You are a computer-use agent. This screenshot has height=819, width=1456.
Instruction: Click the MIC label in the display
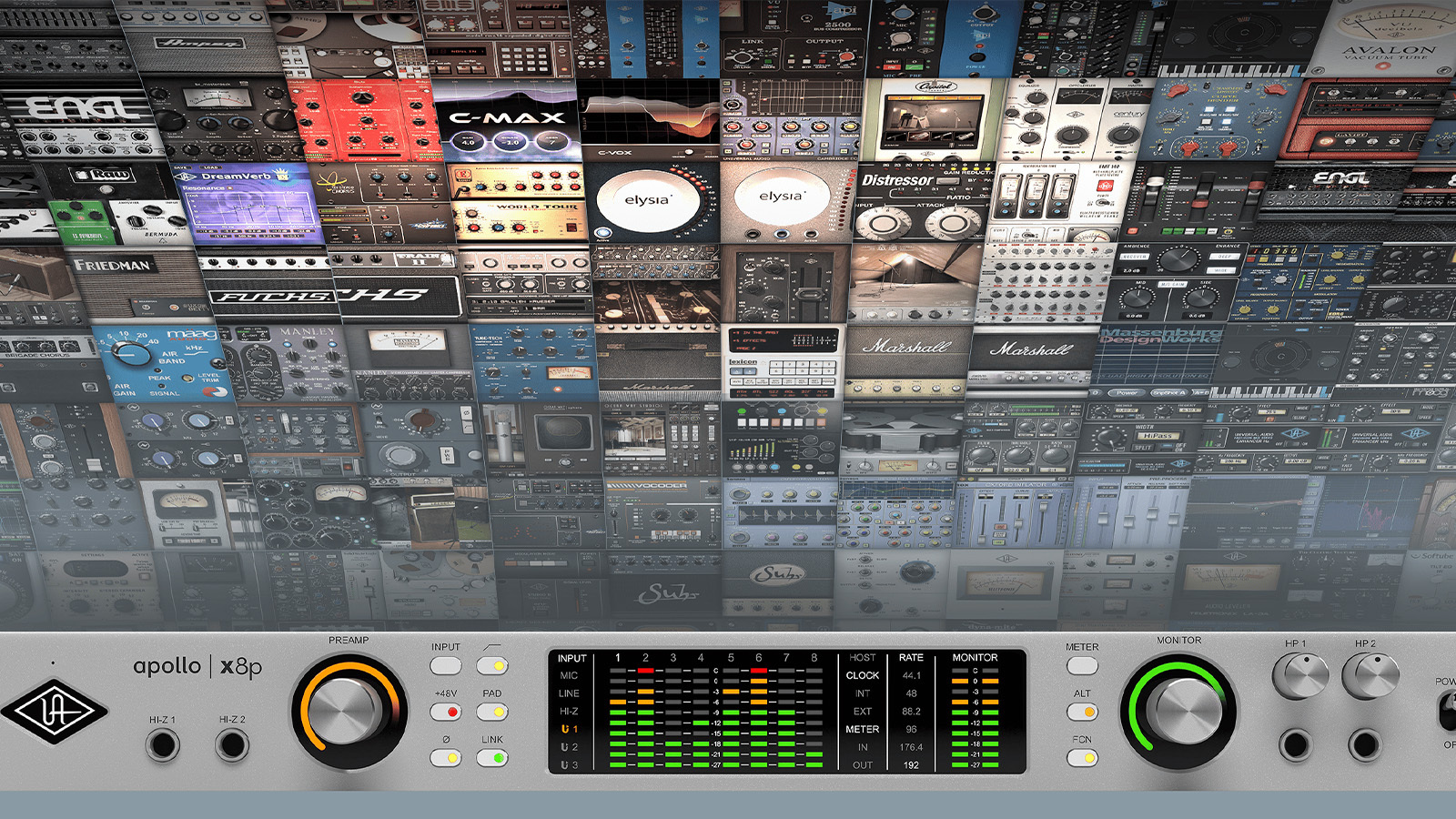tap(569, 675)
